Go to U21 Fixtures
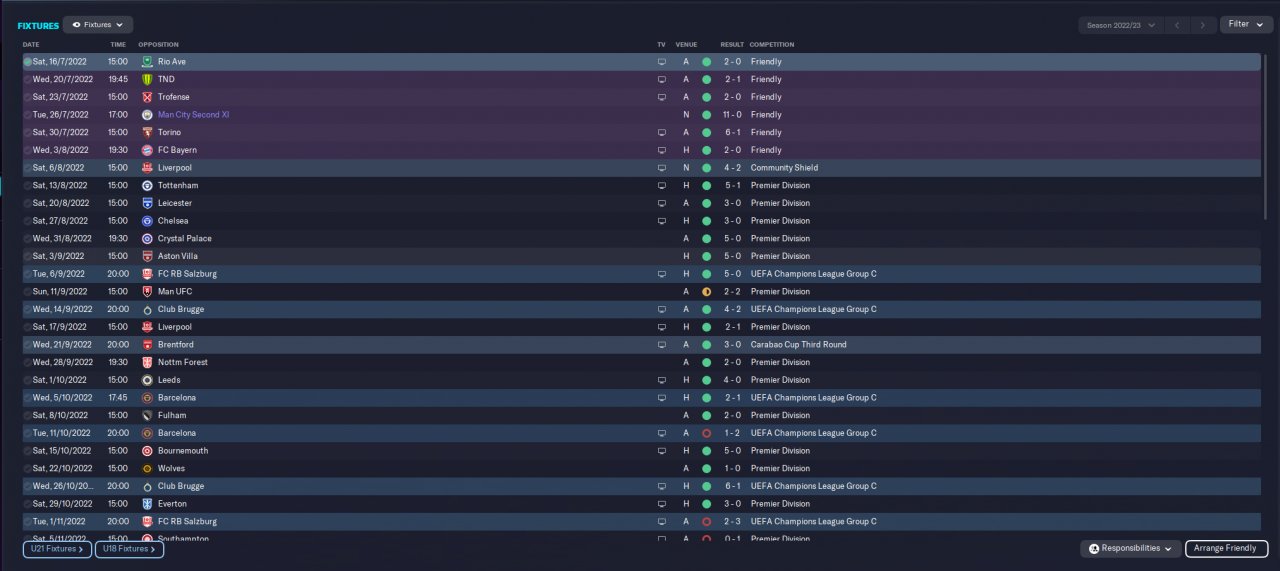The height and width of the screenshot is (571, 1280). [57, 549]
